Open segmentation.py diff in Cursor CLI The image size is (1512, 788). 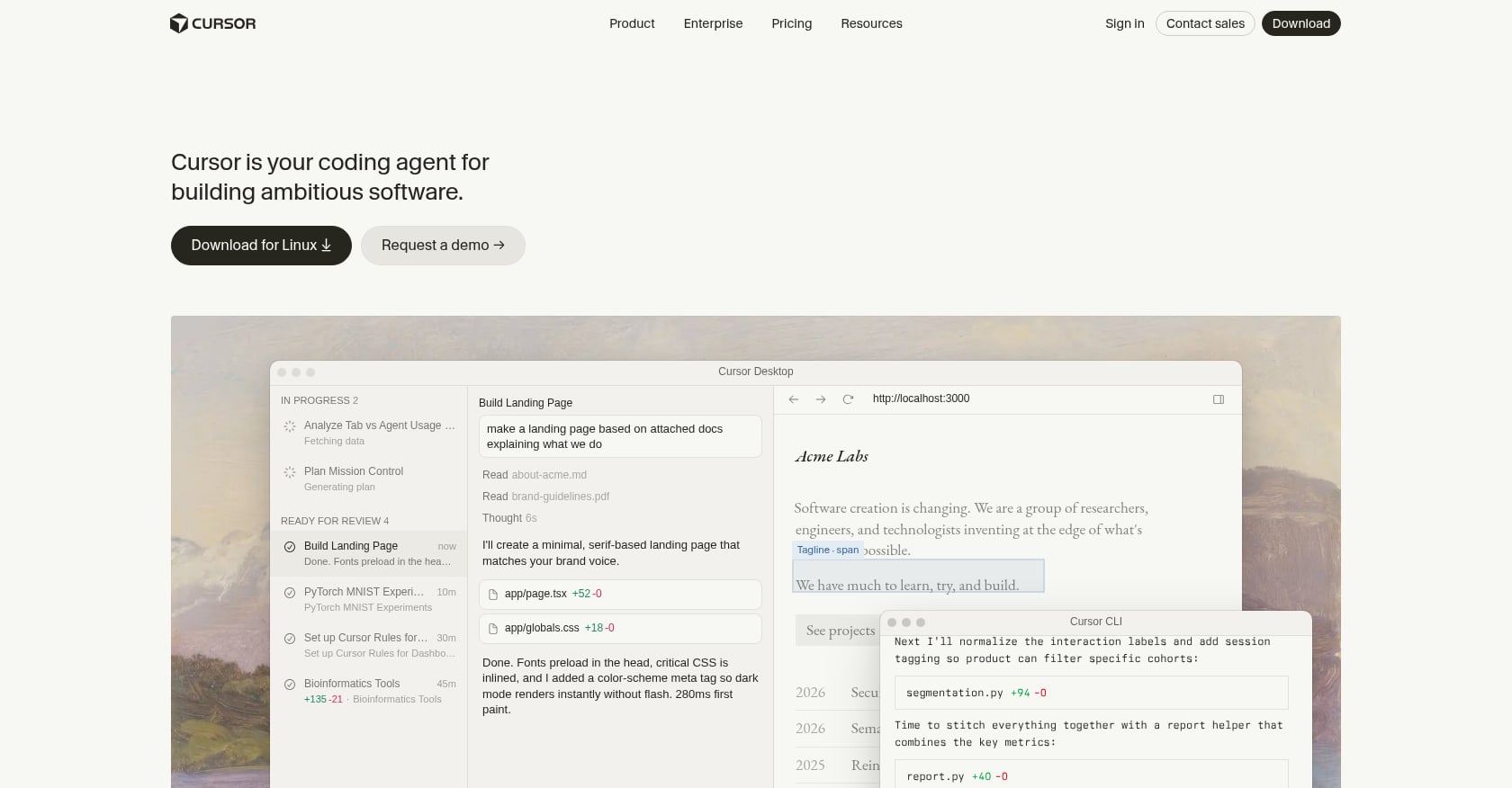1092,693
